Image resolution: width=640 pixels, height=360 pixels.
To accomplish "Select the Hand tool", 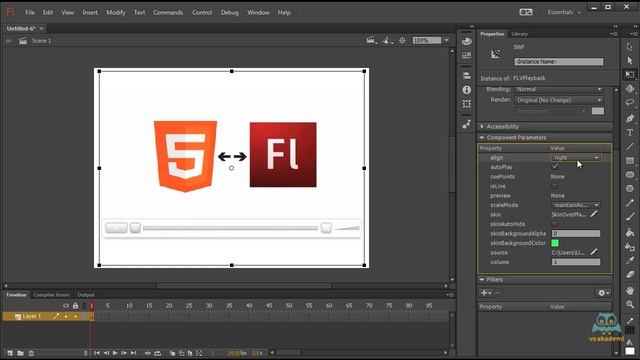I will 630,291.
